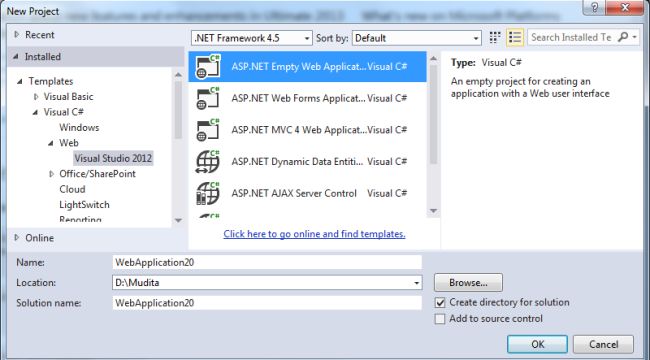The height and width of the screenshot is (360, 650).
Task: Select the Cloud tree item
Action: pos(72,189)
